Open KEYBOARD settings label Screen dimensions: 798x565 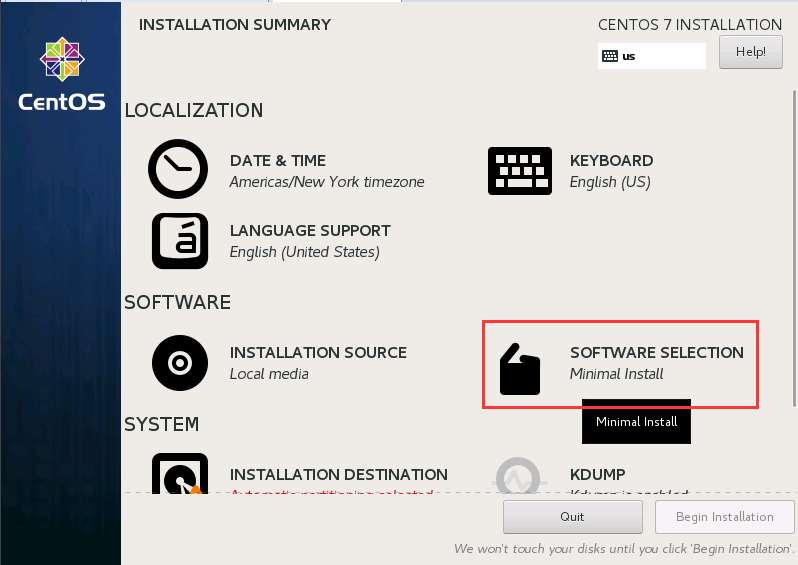611,161
